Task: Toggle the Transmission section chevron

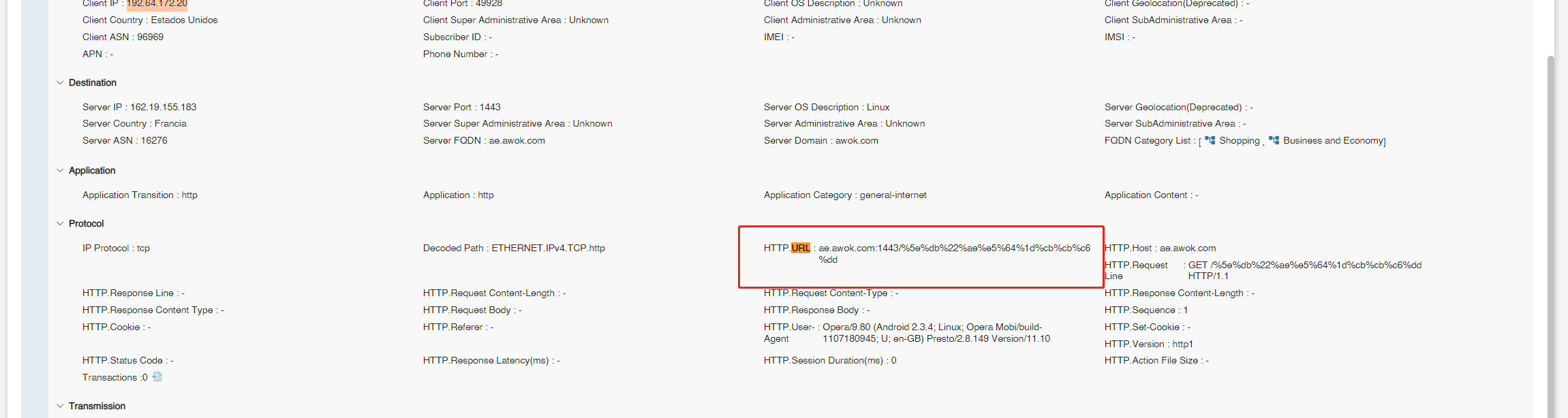Action: pyautogui.click(x=60, y=406)
